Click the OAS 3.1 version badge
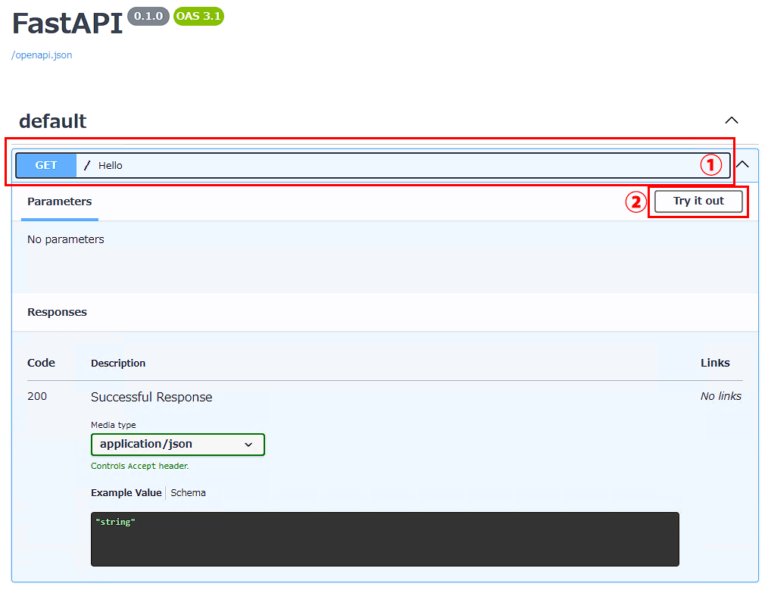Screen dimensions: 768x590 point(198,16)
